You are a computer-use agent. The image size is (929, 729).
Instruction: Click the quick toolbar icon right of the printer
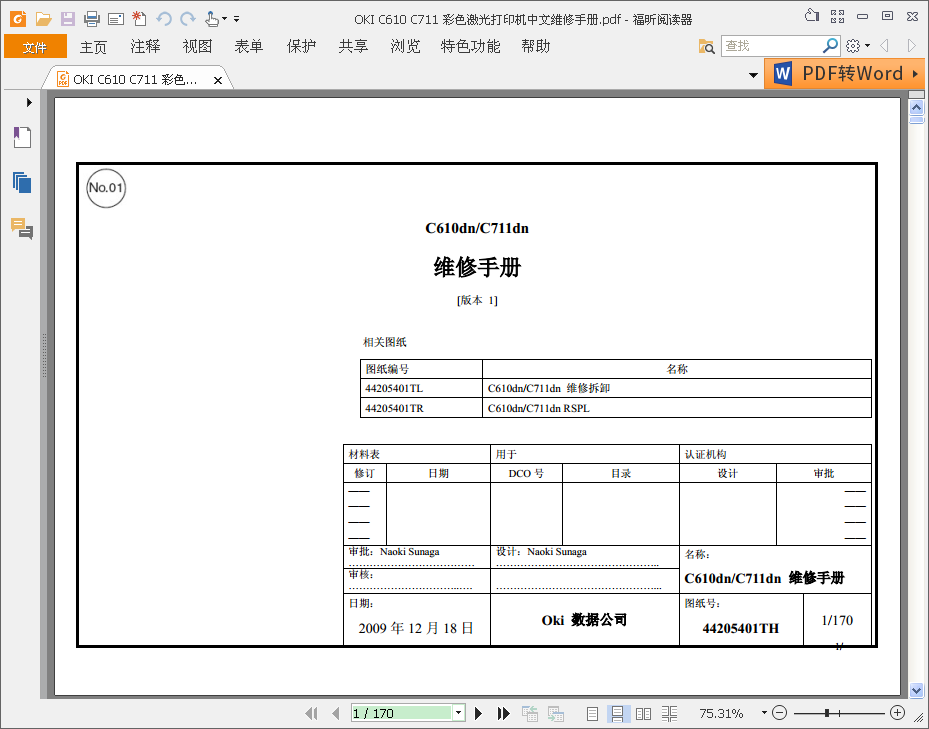[116, 19]
